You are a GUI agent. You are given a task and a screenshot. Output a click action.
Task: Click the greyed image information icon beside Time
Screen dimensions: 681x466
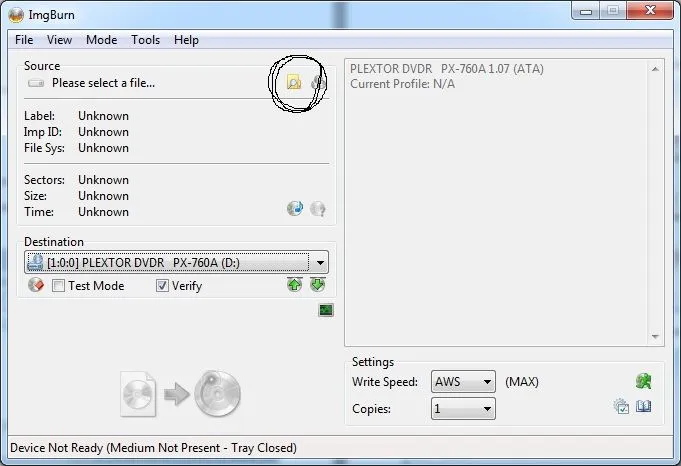pyautogui.click(x=318, y=209)
